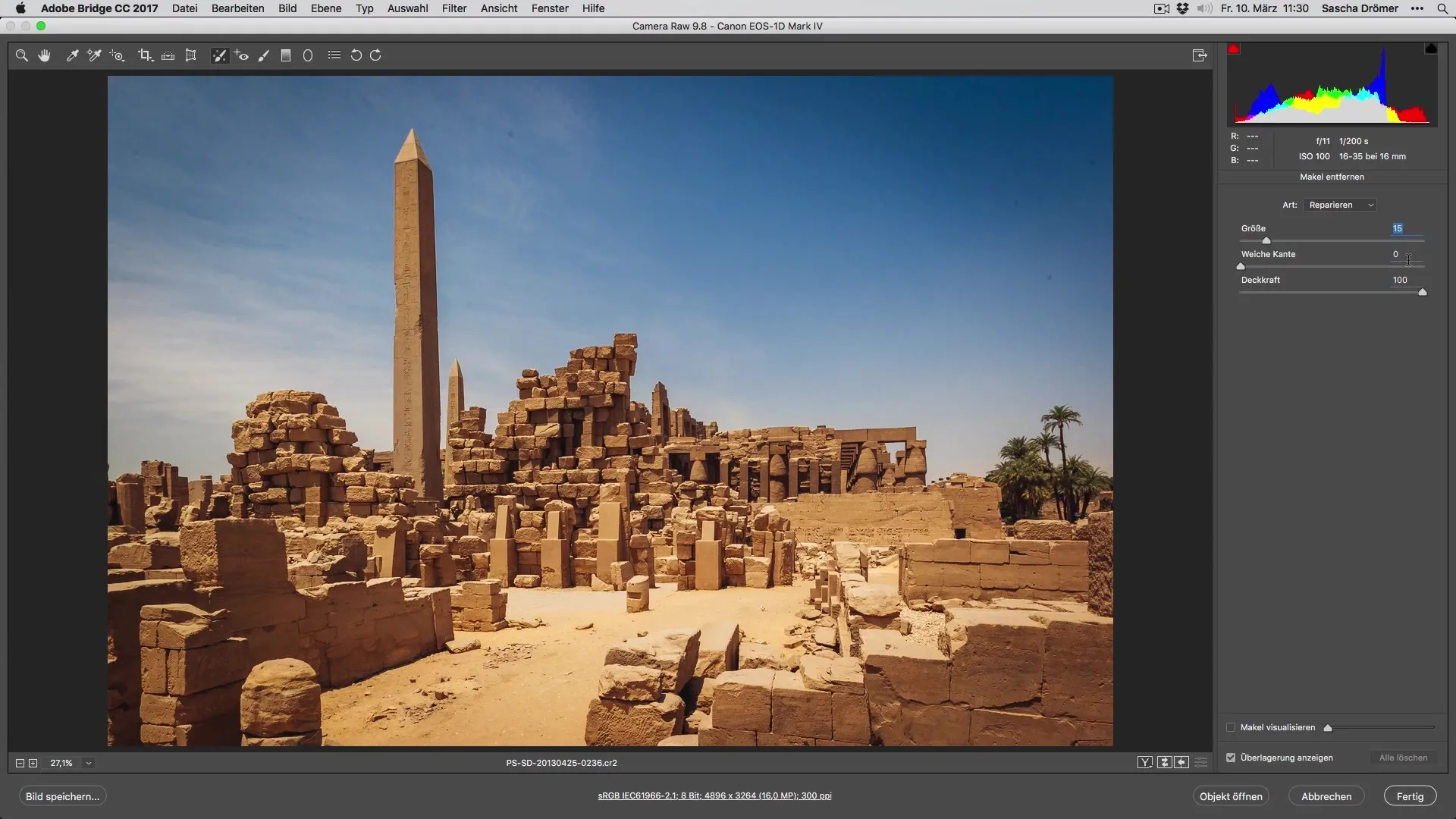This screenshot has width=1456, height=819.
Task: Open the Adobe Bridge CC 2017 menu
Action: coord(99,8)
